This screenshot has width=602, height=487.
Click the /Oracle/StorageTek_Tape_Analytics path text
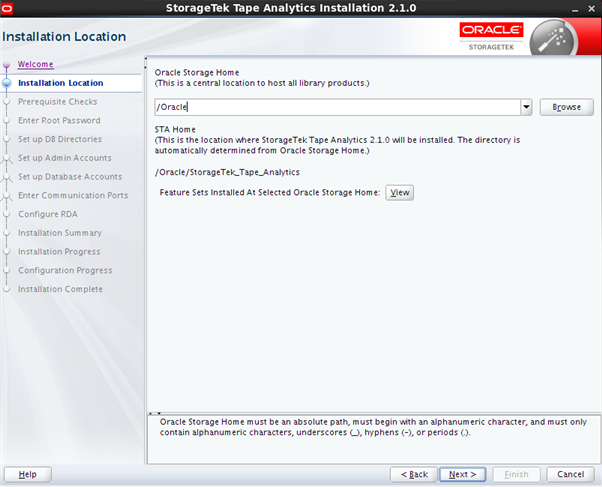[x=227, y=172]
